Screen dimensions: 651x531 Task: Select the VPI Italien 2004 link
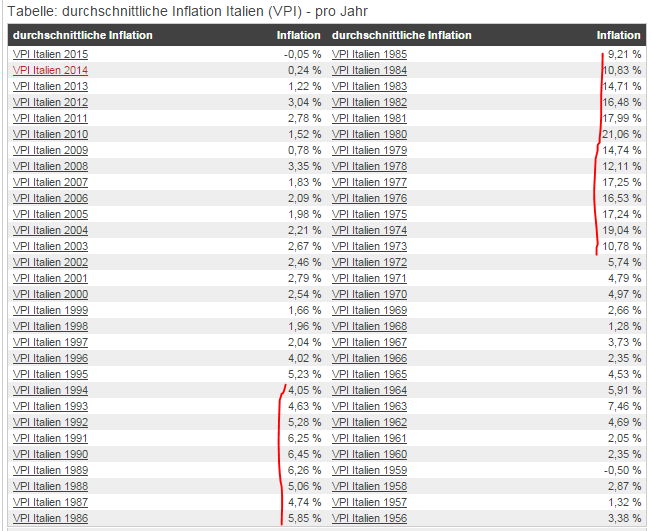click(50, 230)
